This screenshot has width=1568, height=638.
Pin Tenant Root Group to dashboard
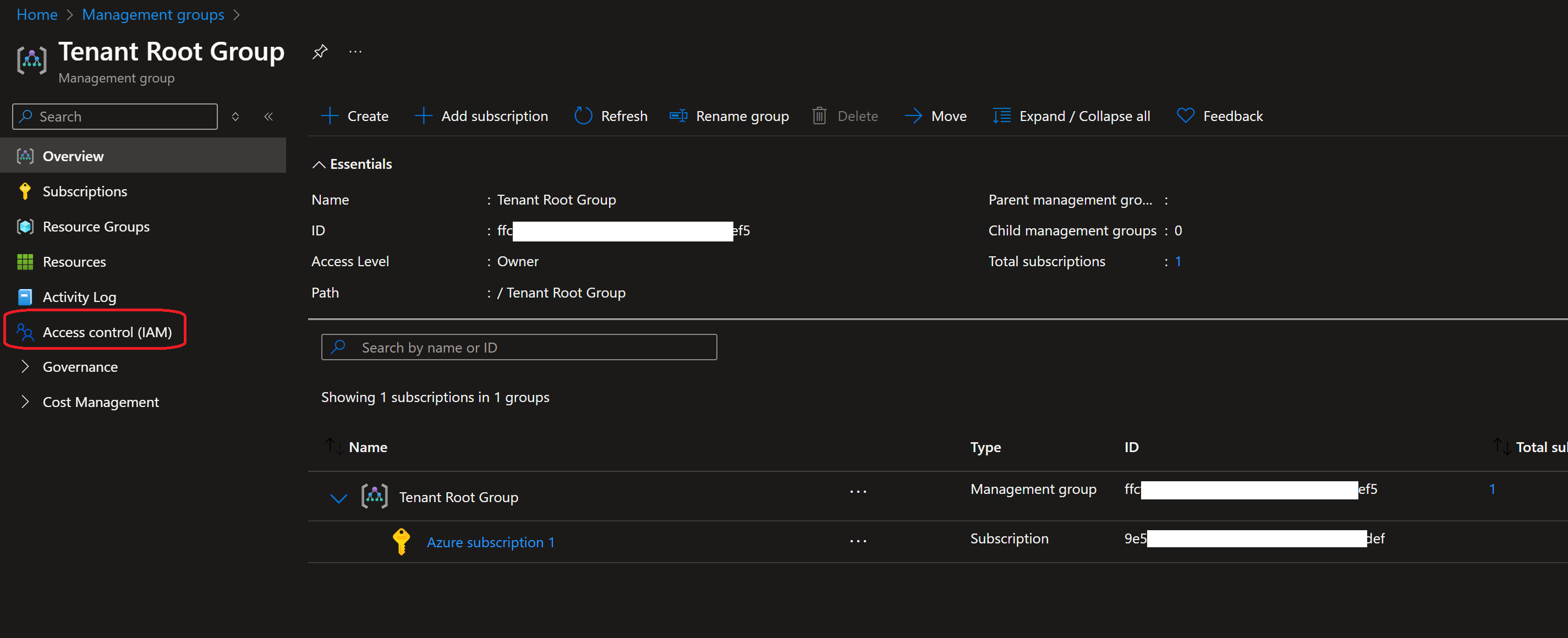pyautogui.click(x=320, y=52)
